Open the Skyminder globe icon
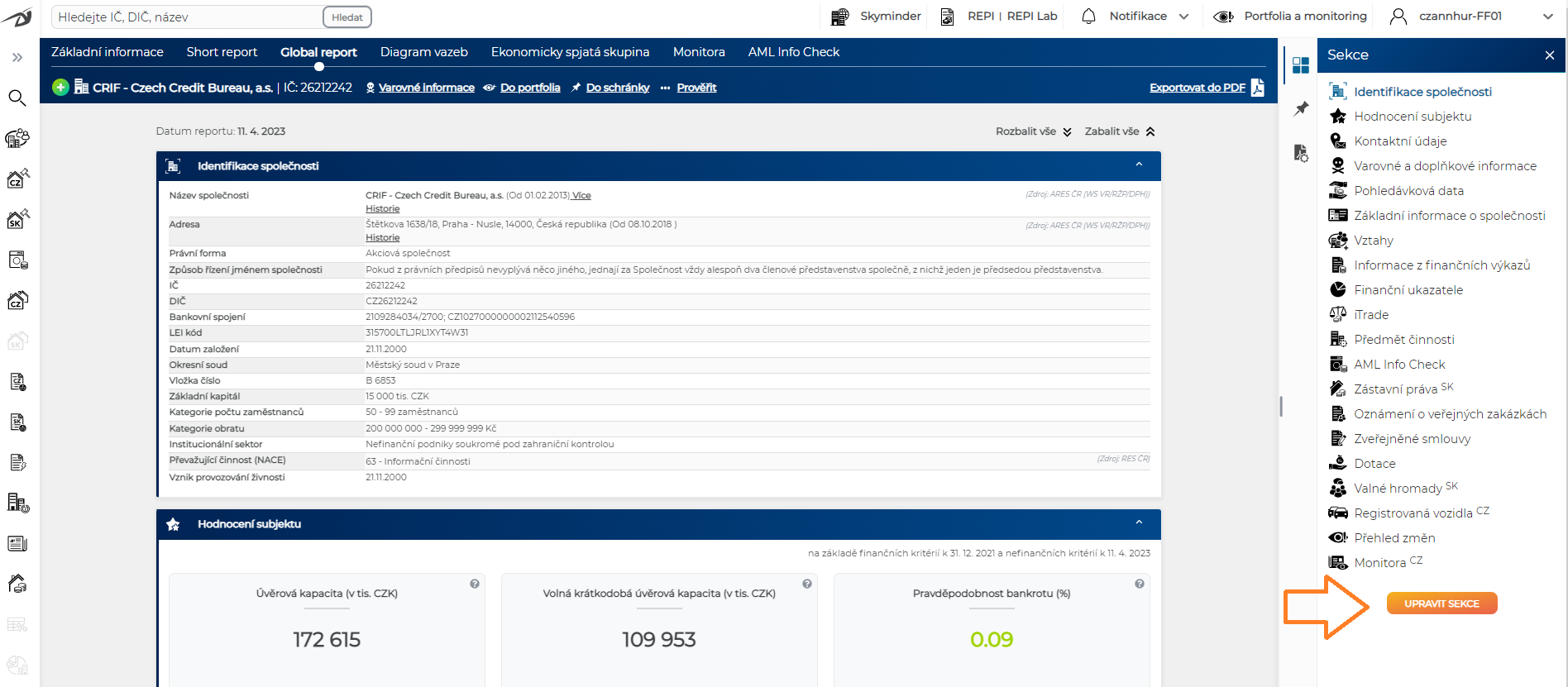This screenshot has height=687, width=1568. [839, 17]
